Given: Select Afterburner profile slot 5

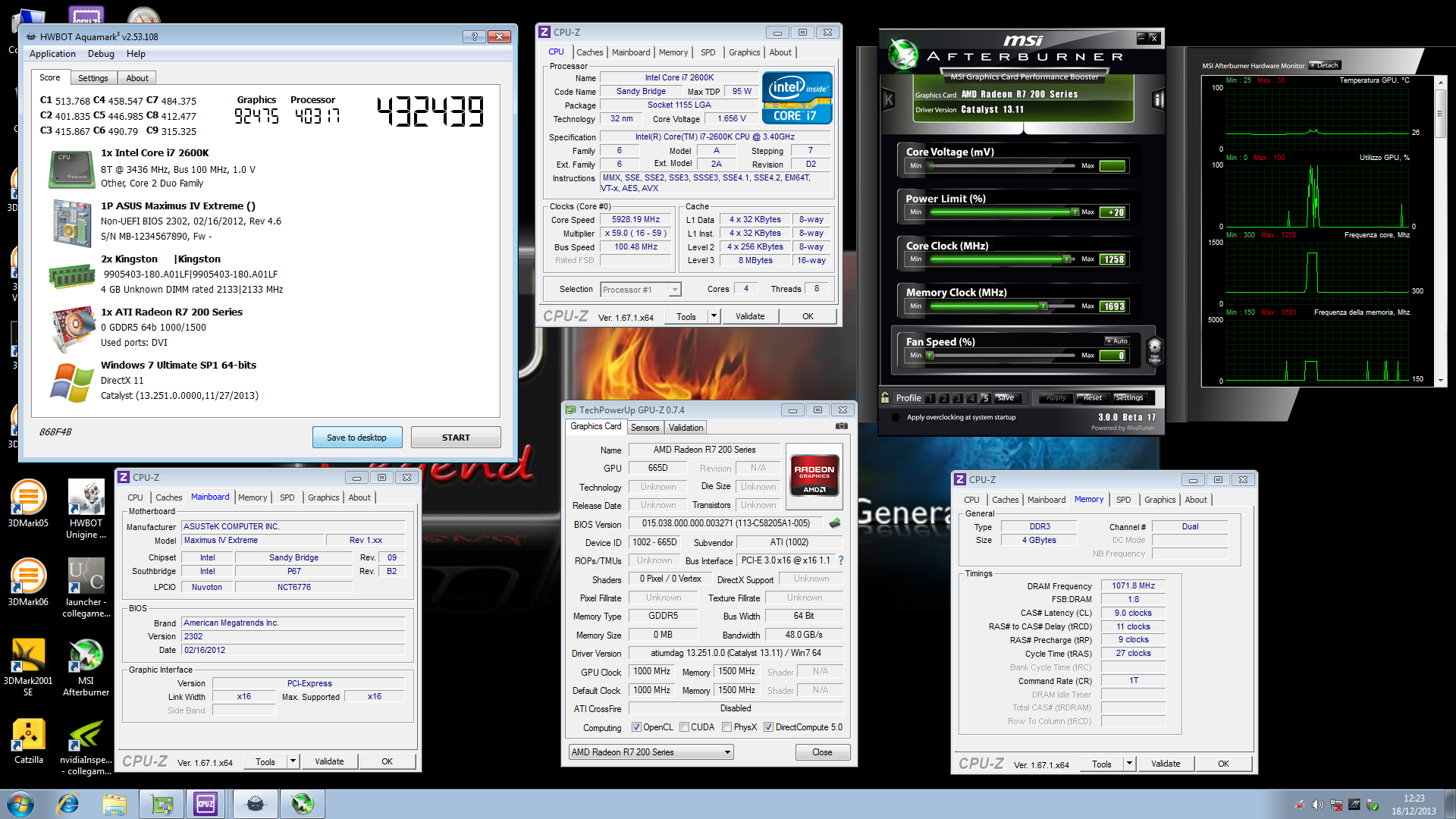Looking at the screenshot, I should pyautogui.click(x=985, y=398).
